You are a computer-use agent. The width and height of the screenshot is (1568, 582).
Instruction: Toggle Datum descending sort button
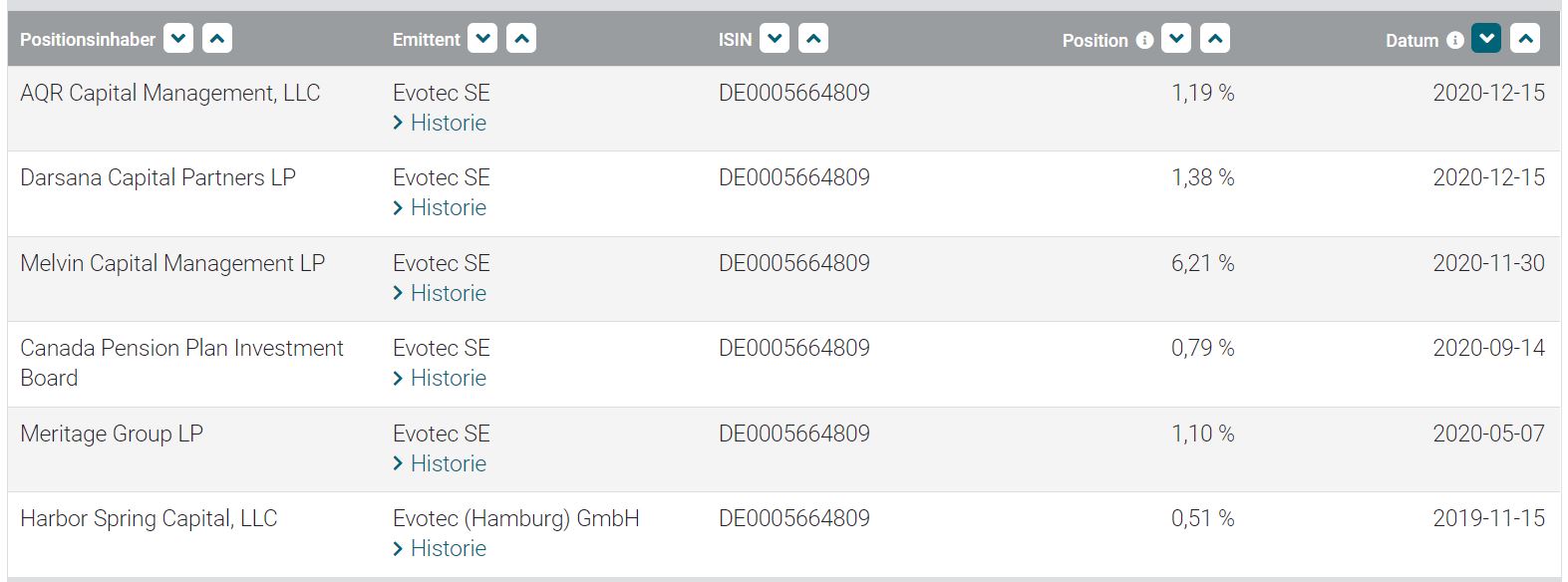pyautogui.click(x=1486, y=39)
